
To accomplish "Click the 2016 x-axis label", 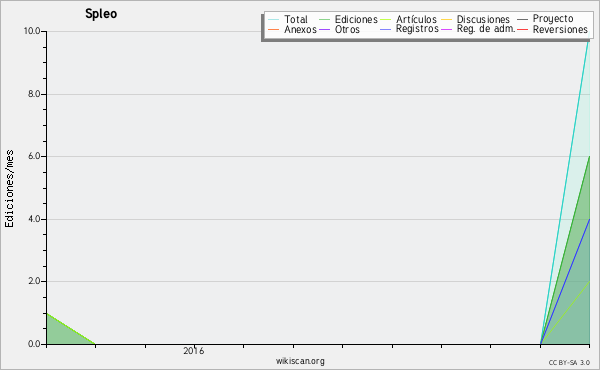I will [x=193, y=351].
